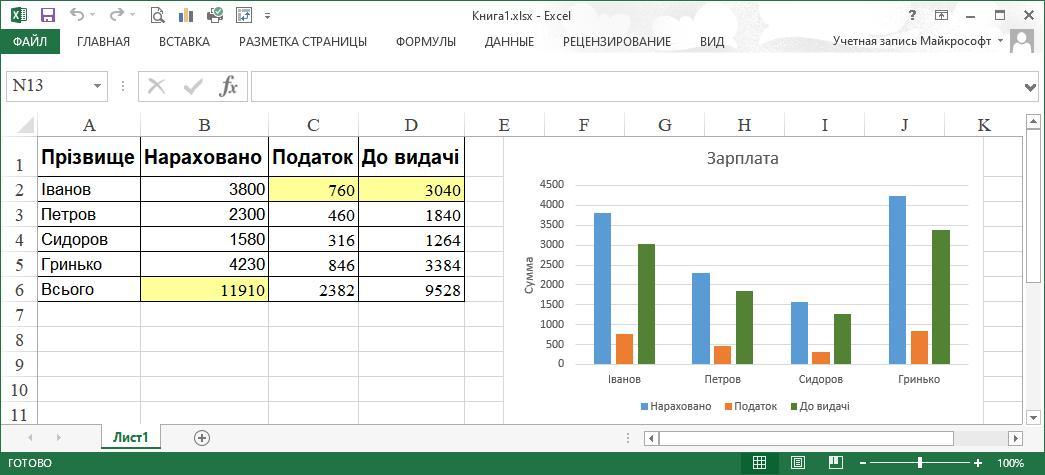Click the Excel application icon
Image resolution: width=1045 pixels, height=475 pixels.
click(19, 15)
